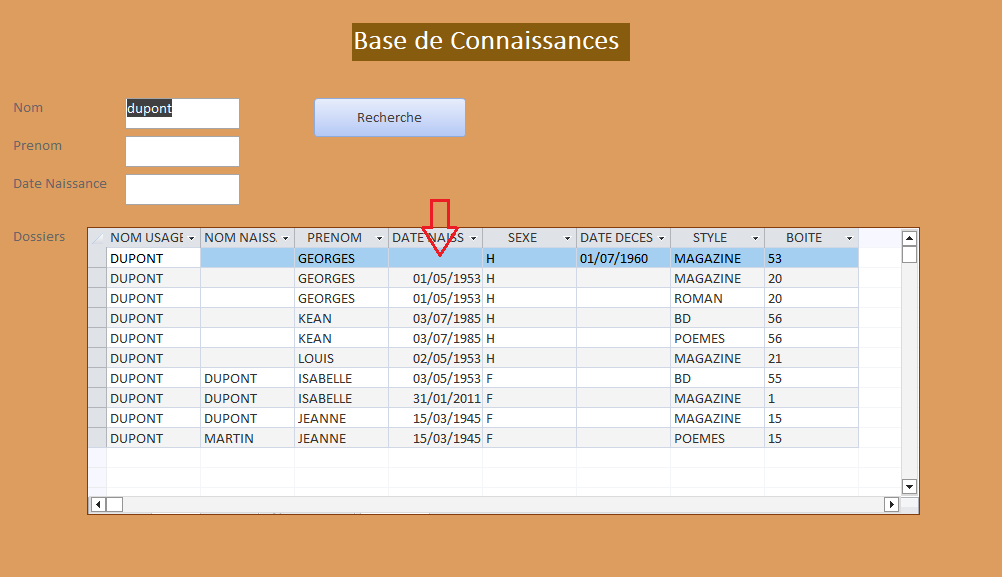This screenshot has width=1002, height=577.
Task: Expand the PRENOM column filter arrow
Action: 379,239
